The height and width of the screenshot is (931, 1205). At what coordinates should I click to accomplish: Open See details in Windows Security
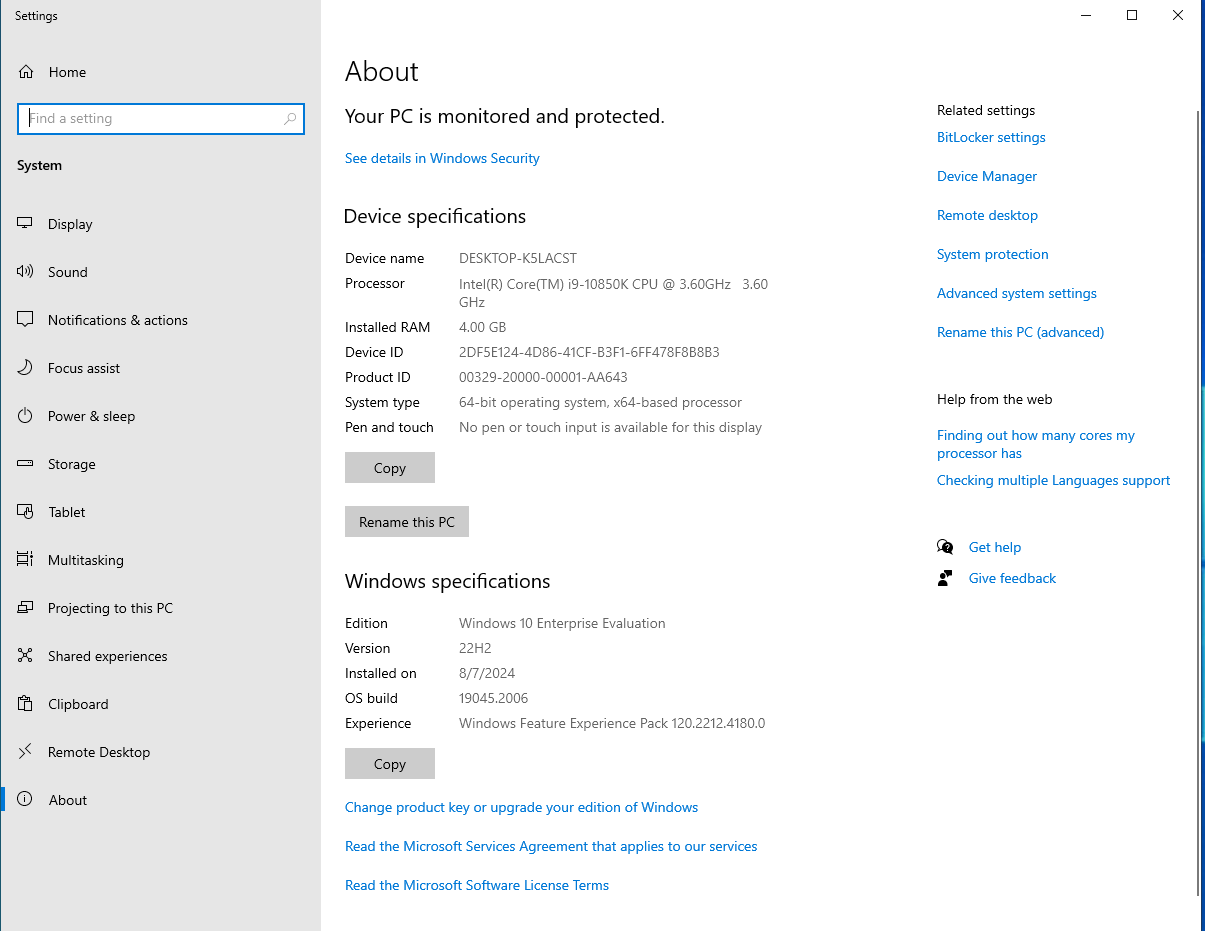442,158
